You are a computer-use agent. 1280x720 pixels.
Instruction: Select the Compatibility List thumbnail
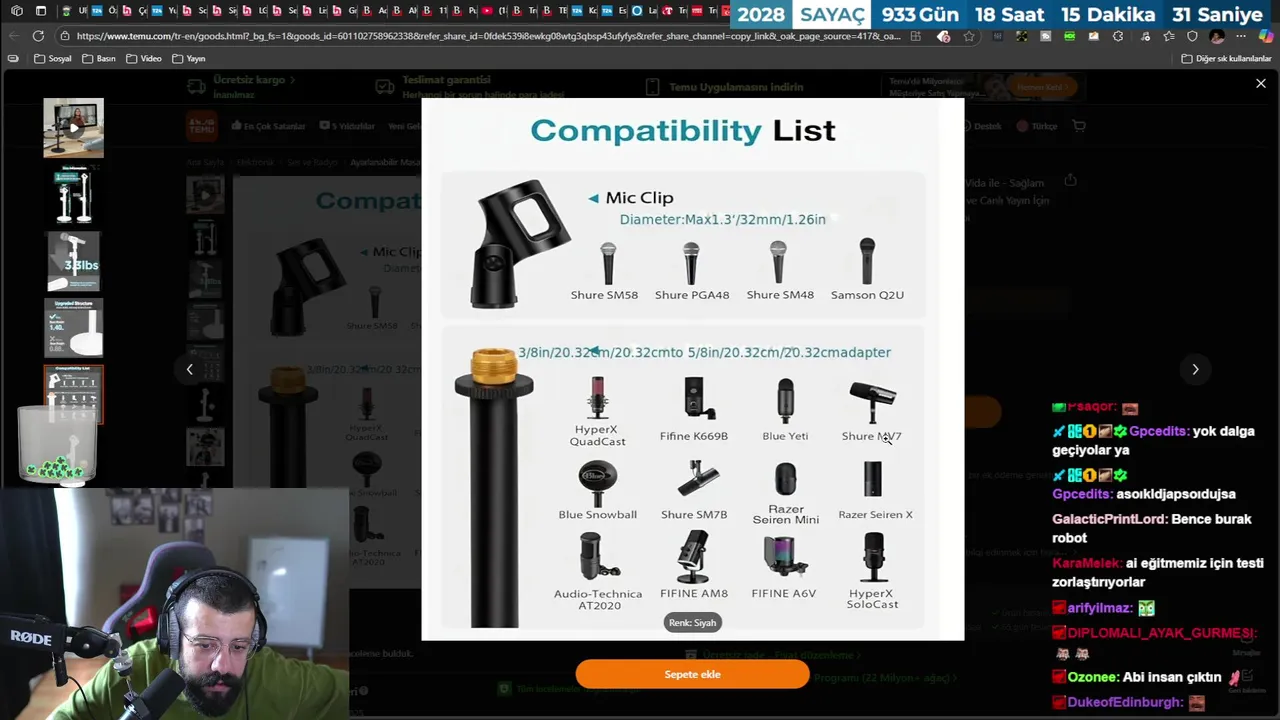[x=73, y=393]
